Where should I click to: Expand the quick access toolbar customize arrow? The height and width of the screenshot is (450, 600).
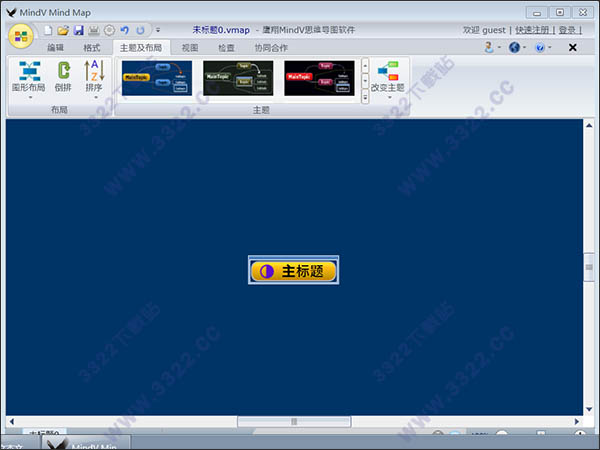pos(158,30)
